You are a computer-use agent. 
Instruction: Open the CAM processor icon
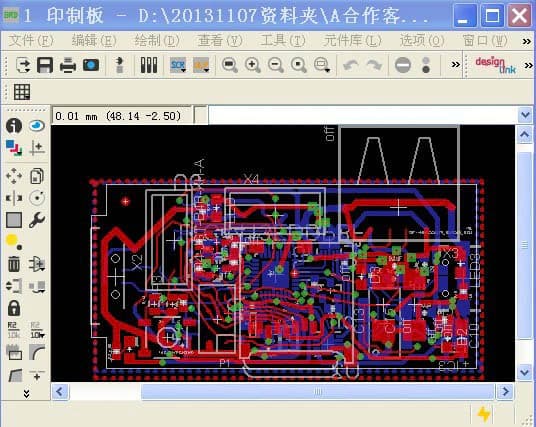pos(91,65)
